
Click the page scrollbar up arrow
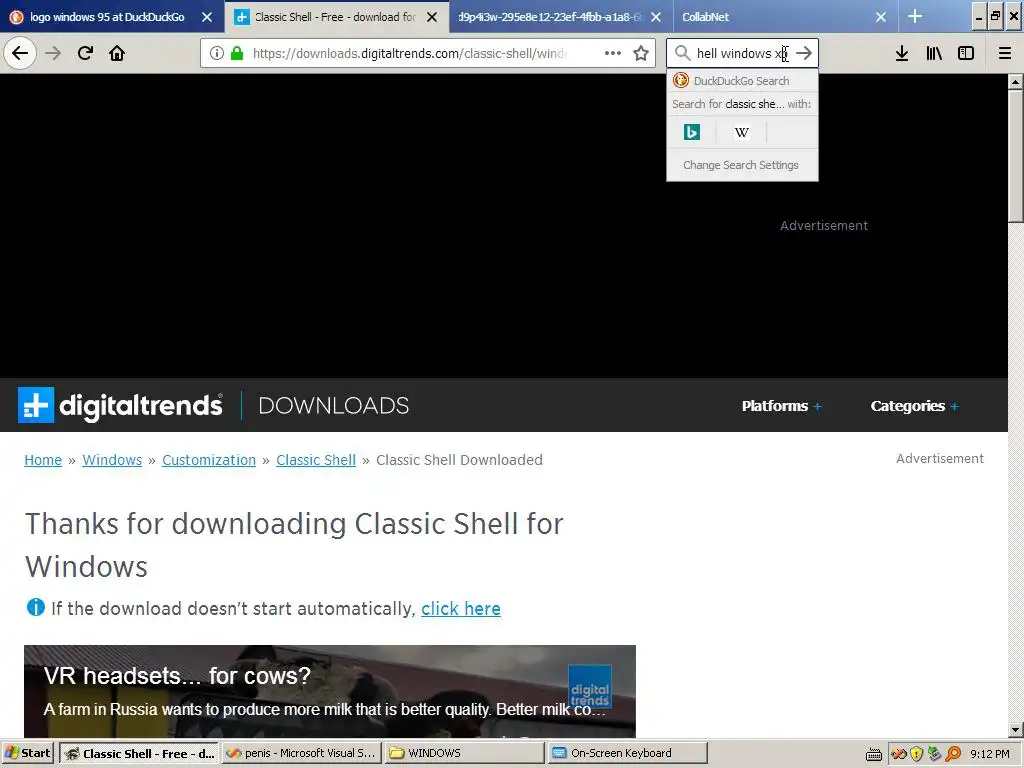(1016, 82)
